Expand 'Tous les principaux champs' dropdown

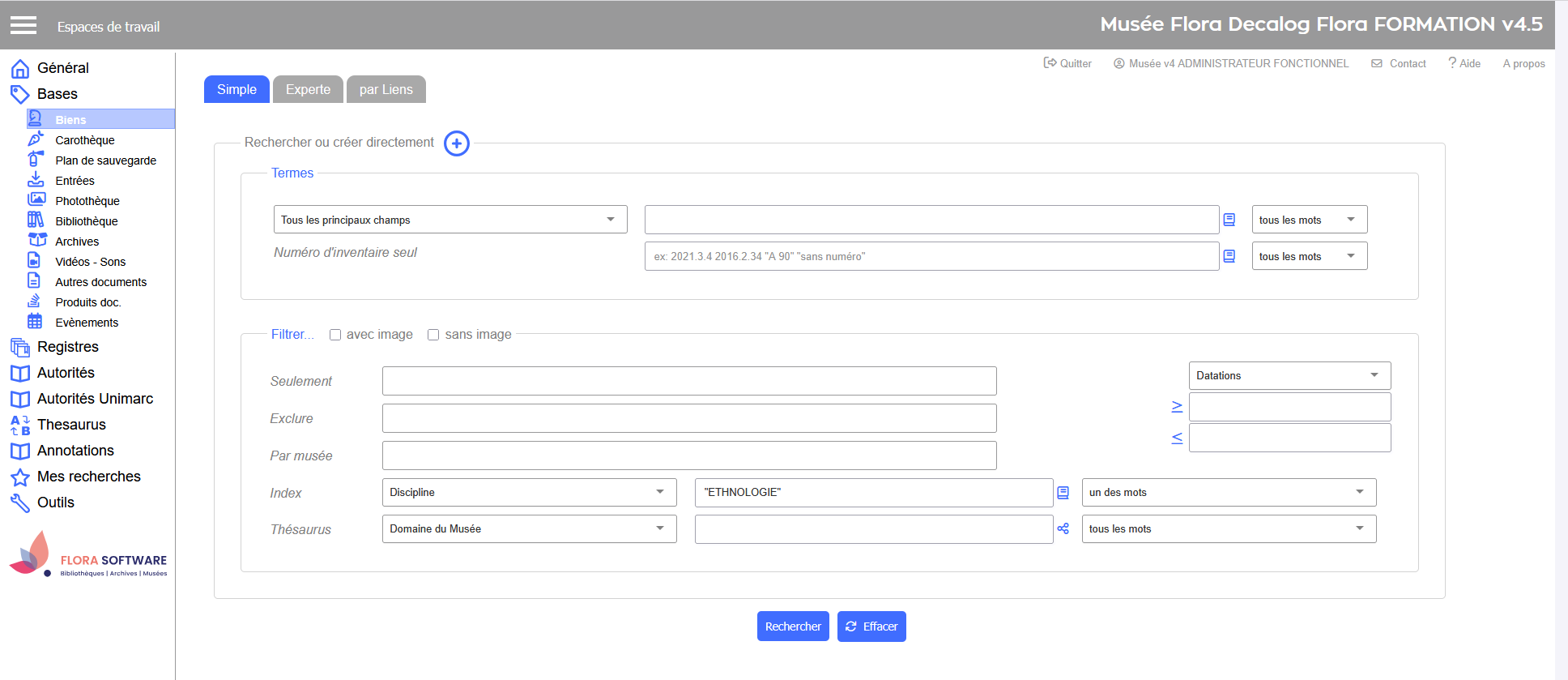[450, 220]
